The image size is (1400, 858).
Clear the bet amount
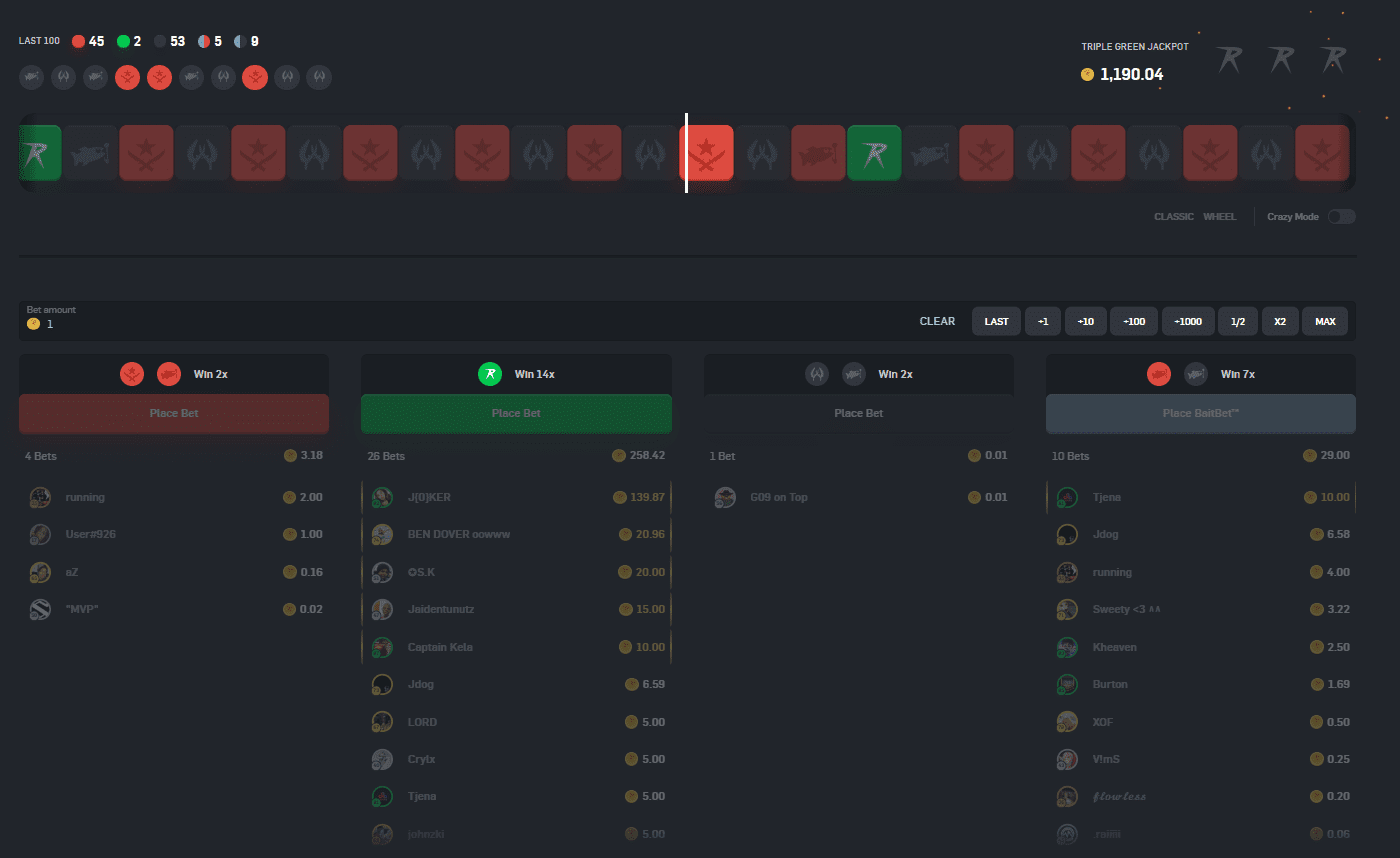[x=937, y=321]
